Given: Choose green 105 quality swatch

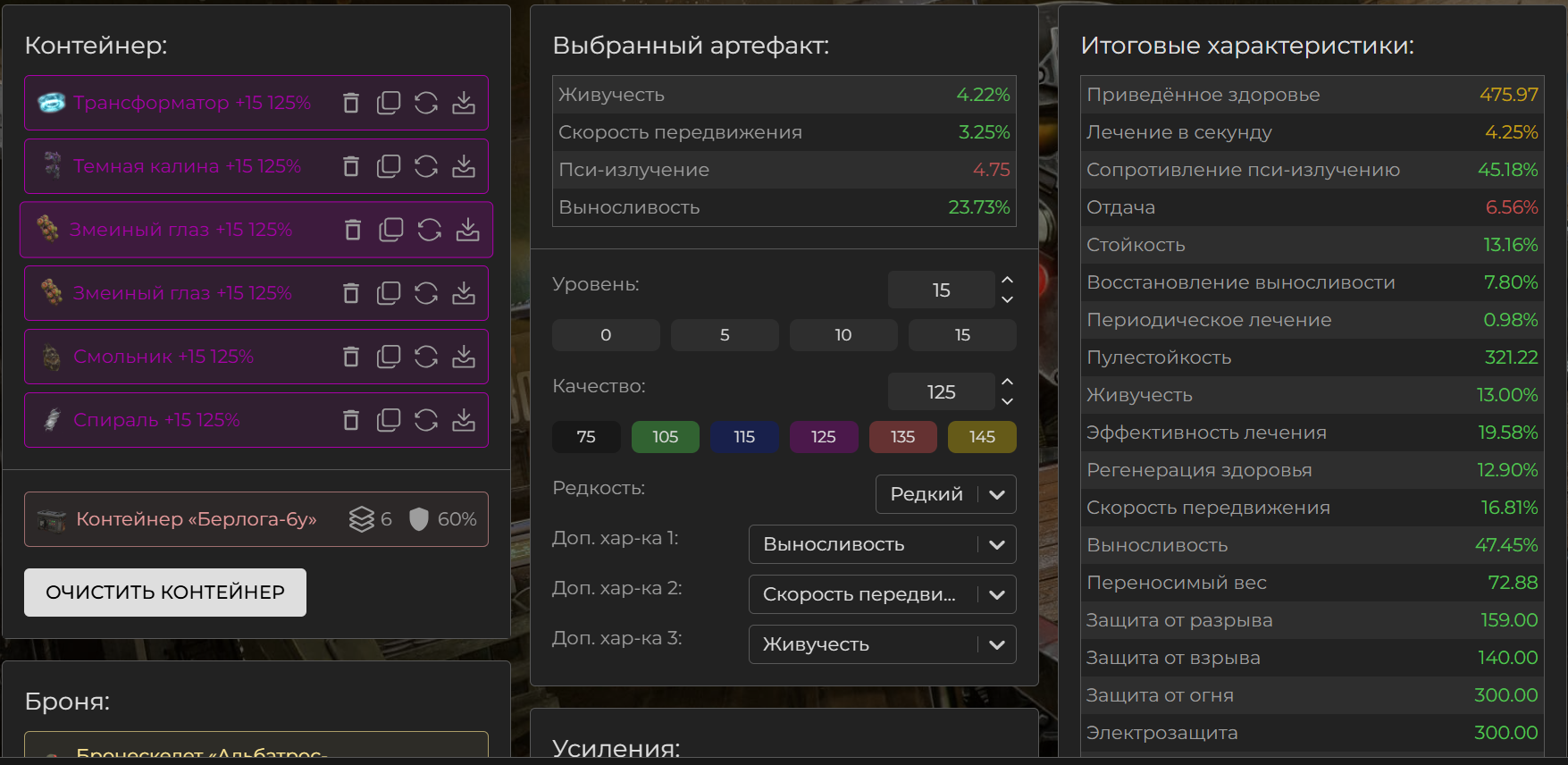Looking at the screenshot, I should [x=666, y=437].
